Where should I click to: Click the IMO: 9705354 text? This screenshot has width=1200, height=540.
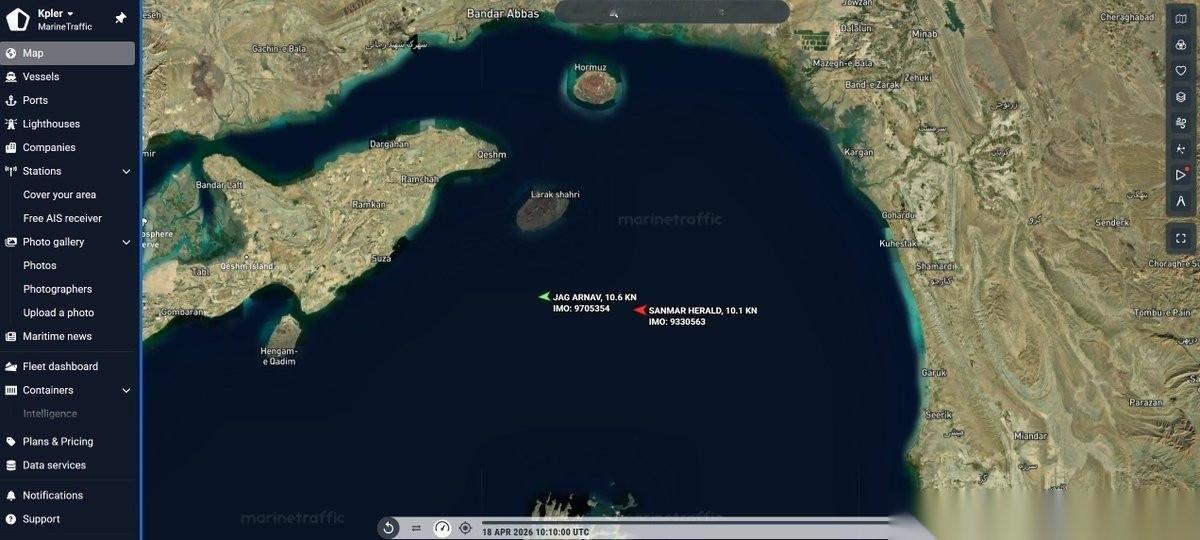point(581,308)
